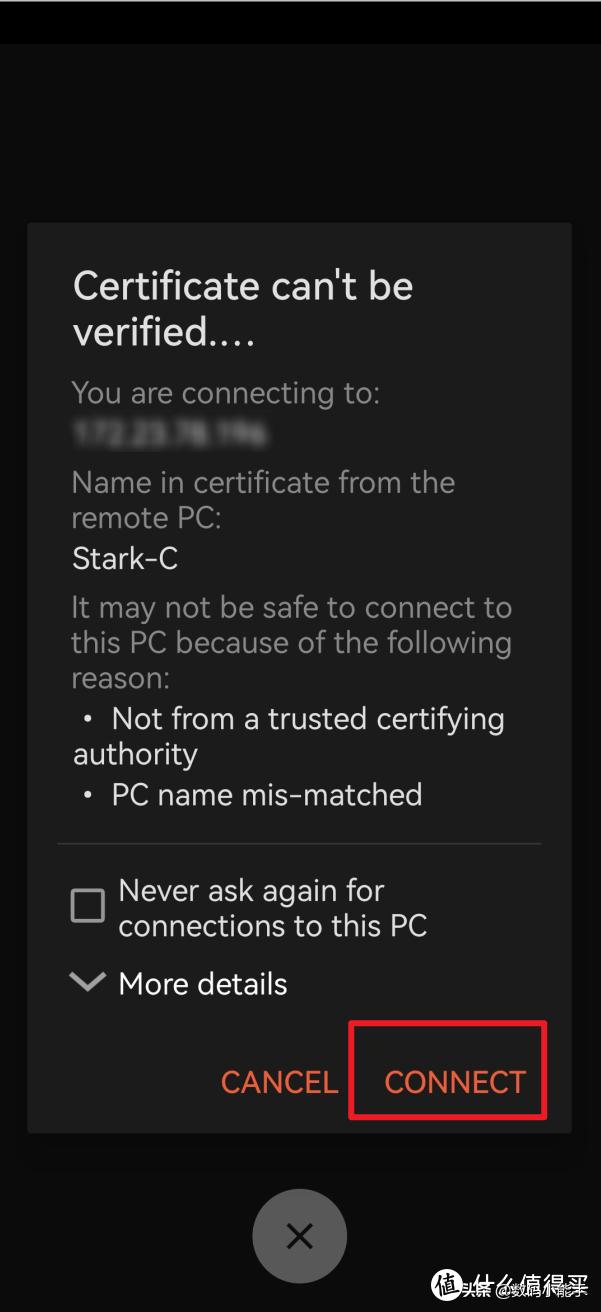Click the "Certificate can't be verified" title
Screen dimensions: 601x1312
coord(243,308)
